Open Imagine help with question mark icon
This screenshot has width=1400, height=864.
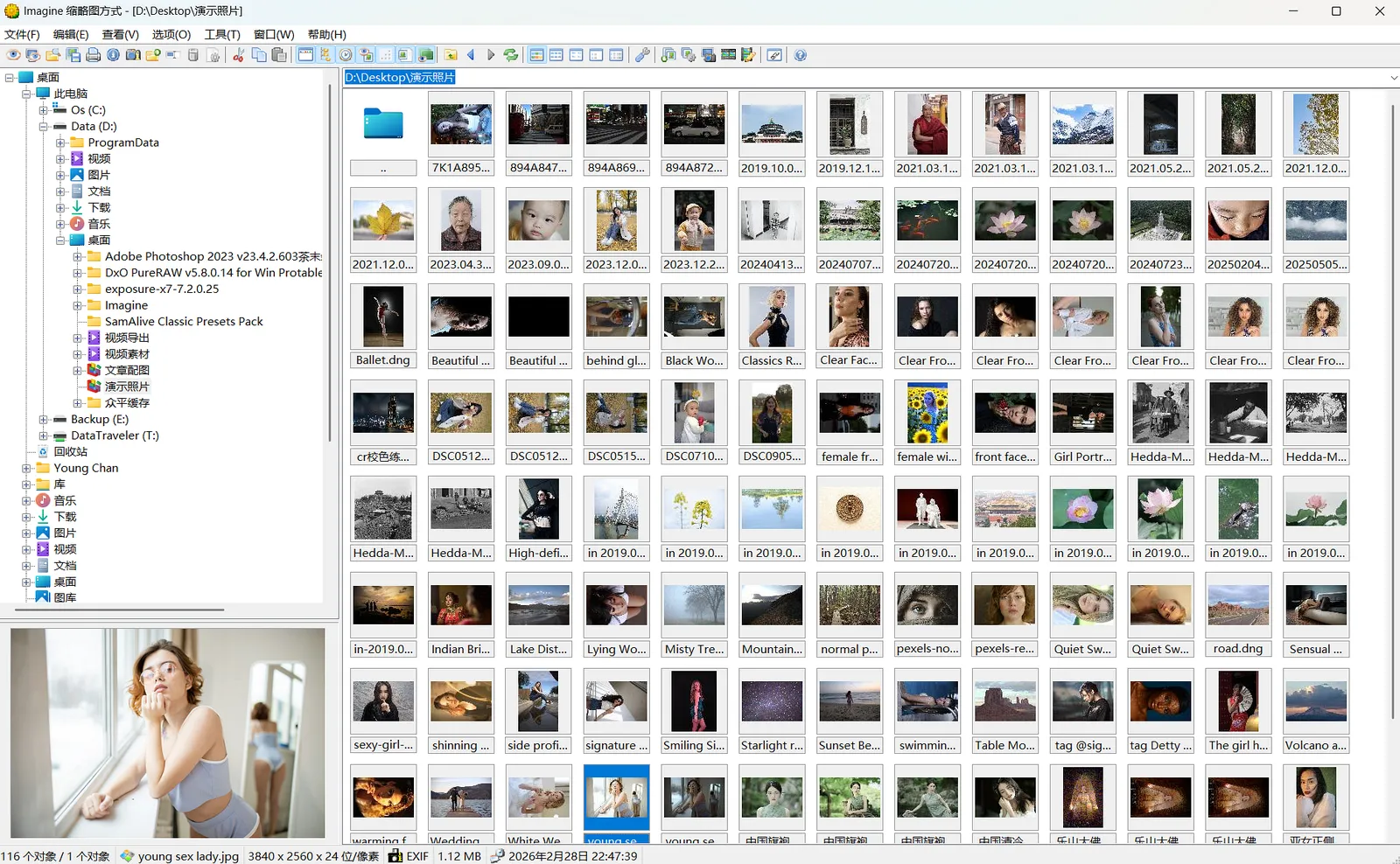tap(799, 54)
